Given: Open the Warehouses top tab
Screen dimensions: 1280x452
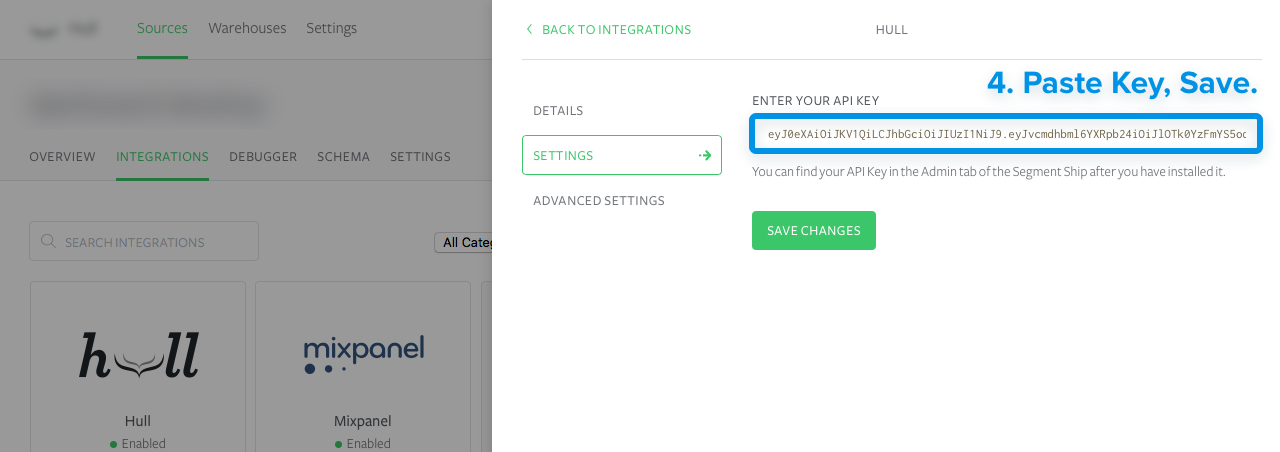Looking at the screenshot, I should point(247,28).
